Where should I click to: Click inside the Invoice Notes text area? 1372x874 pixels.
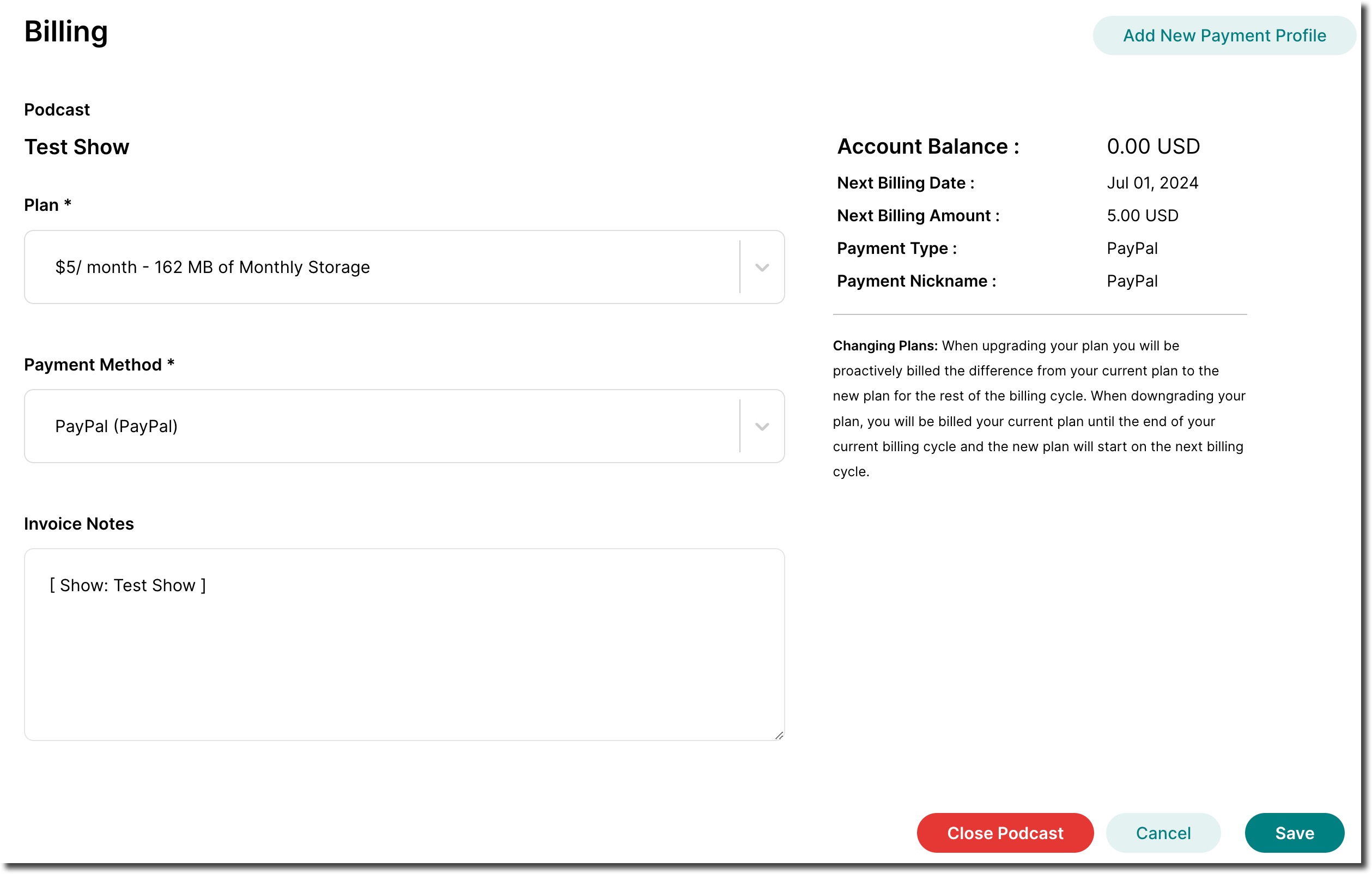tap(404, 645)
